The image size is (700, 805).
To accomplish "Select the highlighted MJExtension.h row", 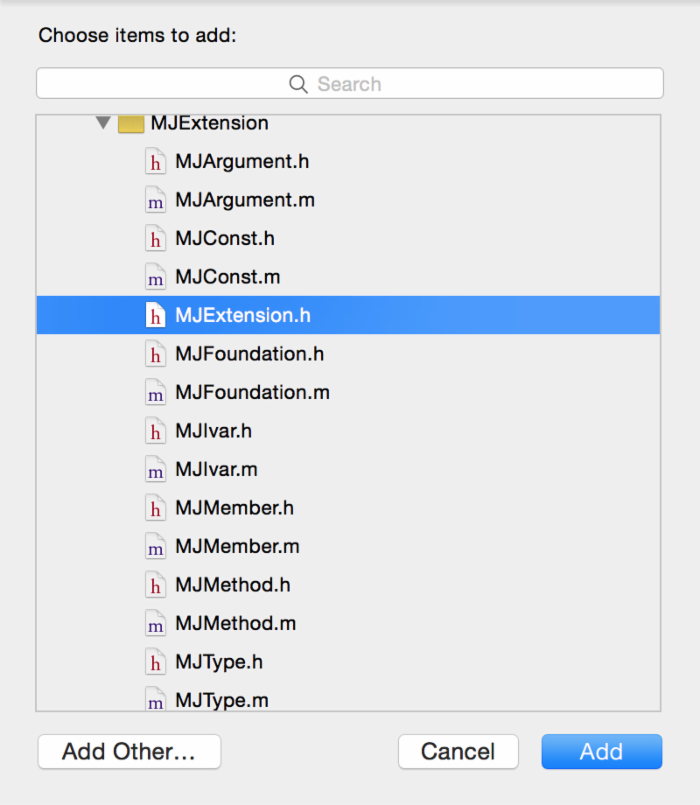I will [243, 315].
